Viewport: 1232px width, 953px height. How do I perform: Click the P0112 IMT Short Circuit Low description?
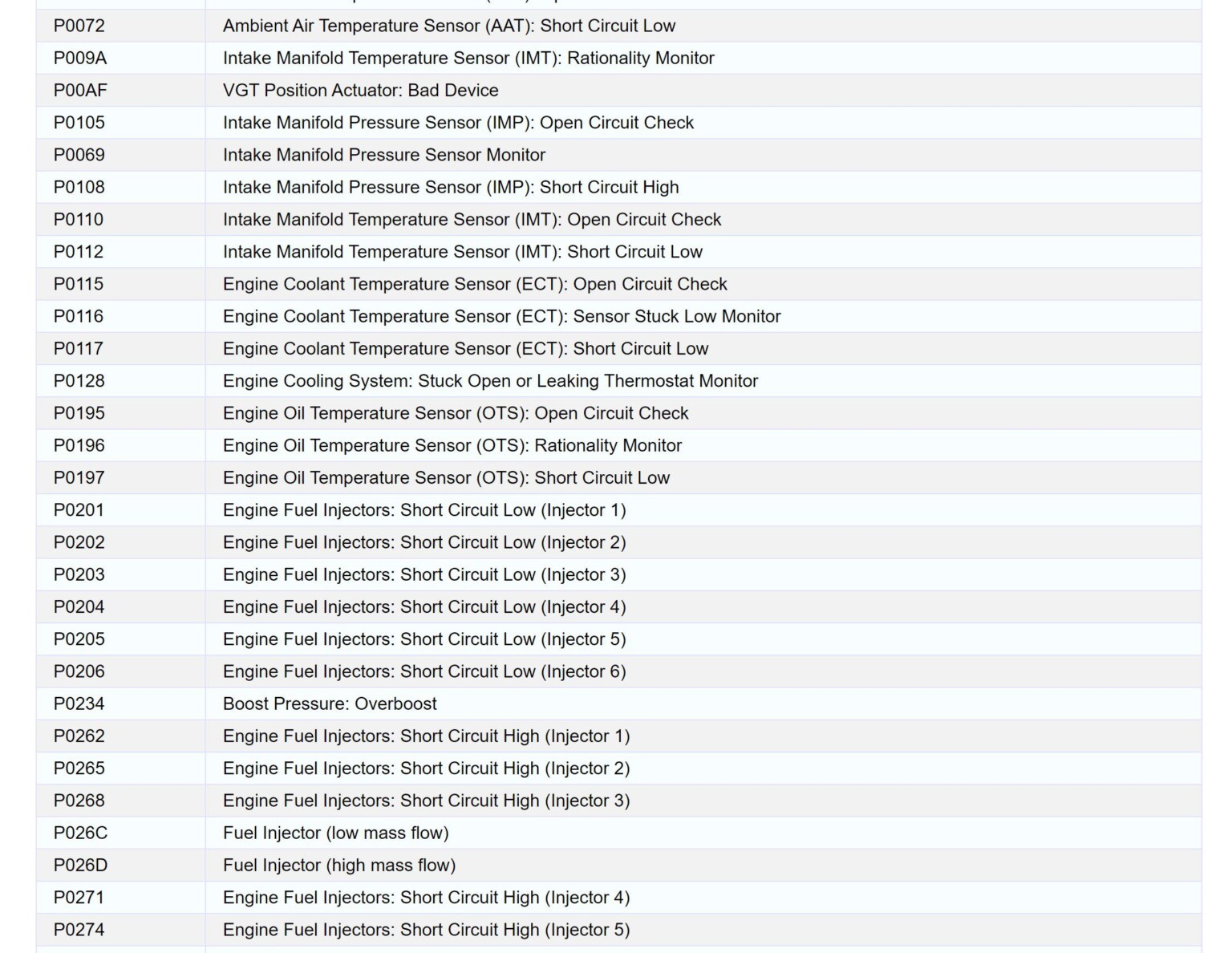pyautogui.click(x=462, y=251)
